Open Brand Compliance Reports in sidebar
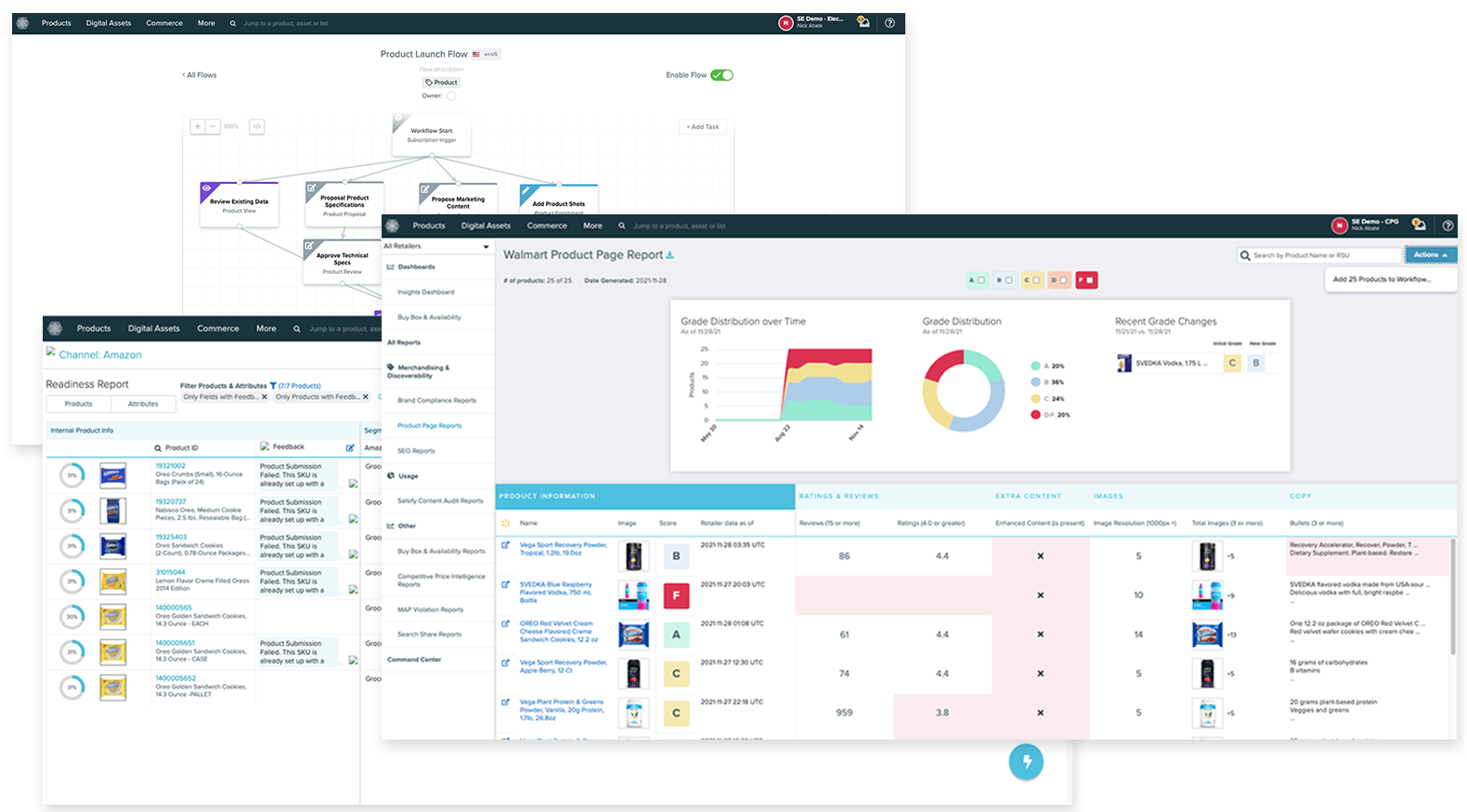Viewport: 1467px width, 812px height. coord(436,401)
